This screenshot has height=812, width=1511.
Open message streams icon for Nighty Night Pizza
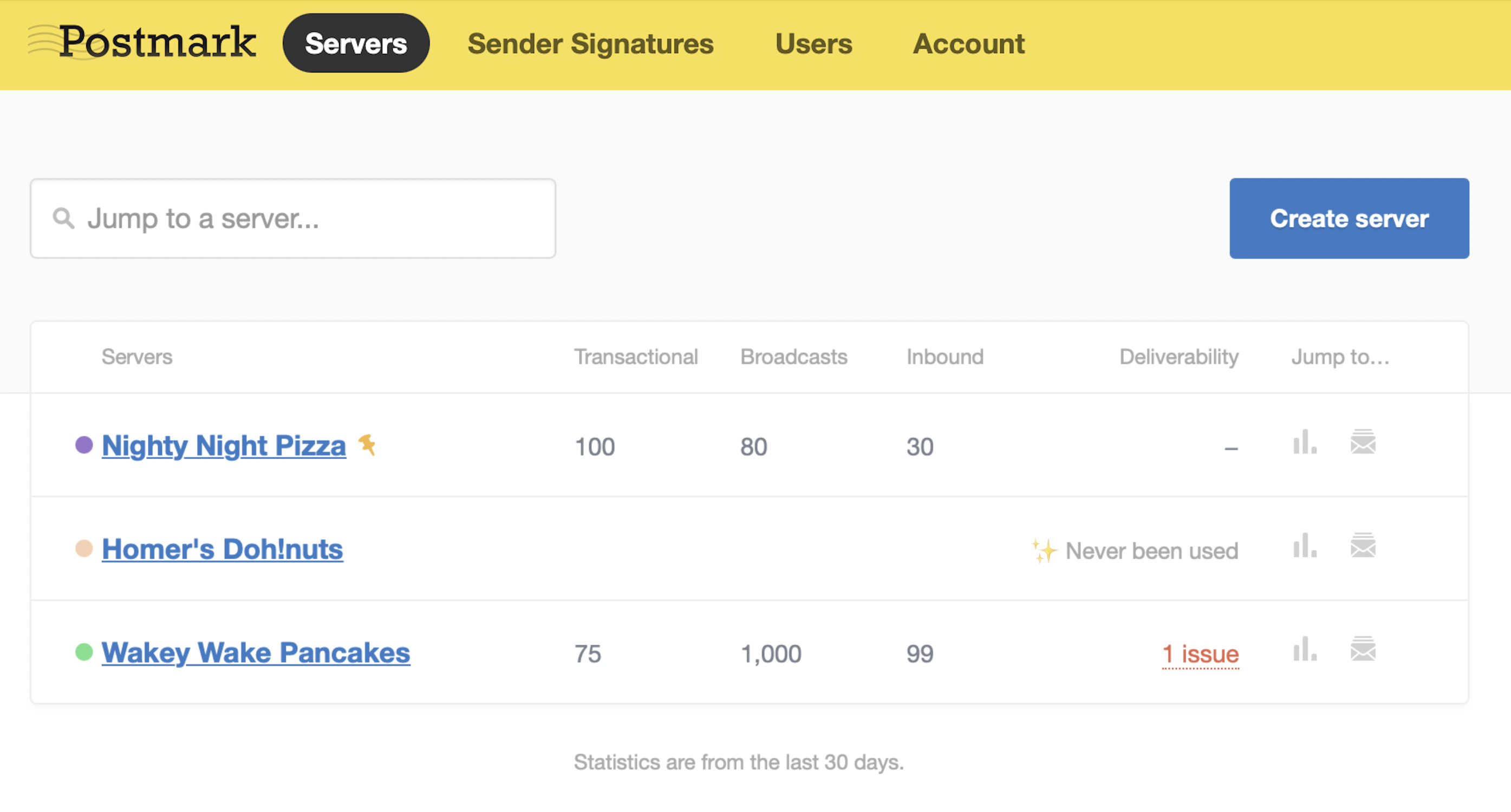(x=1363, y=443)
